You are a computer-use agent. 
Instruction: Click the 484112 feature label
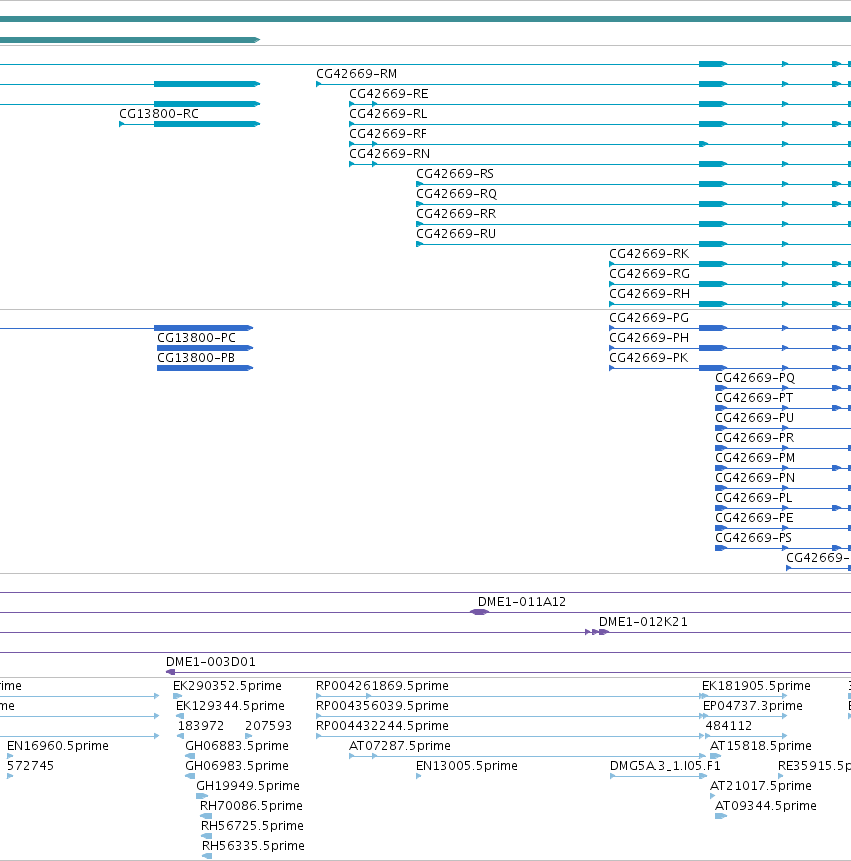[729, 726]
